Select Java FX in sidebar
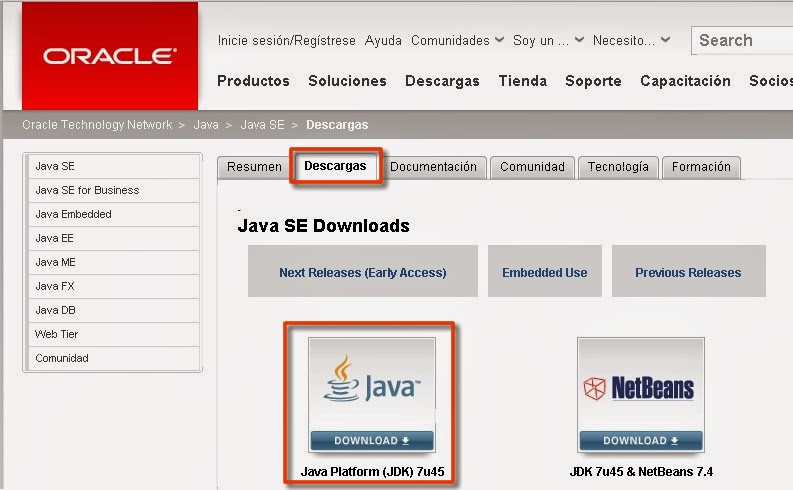 [x=114, y=286]
